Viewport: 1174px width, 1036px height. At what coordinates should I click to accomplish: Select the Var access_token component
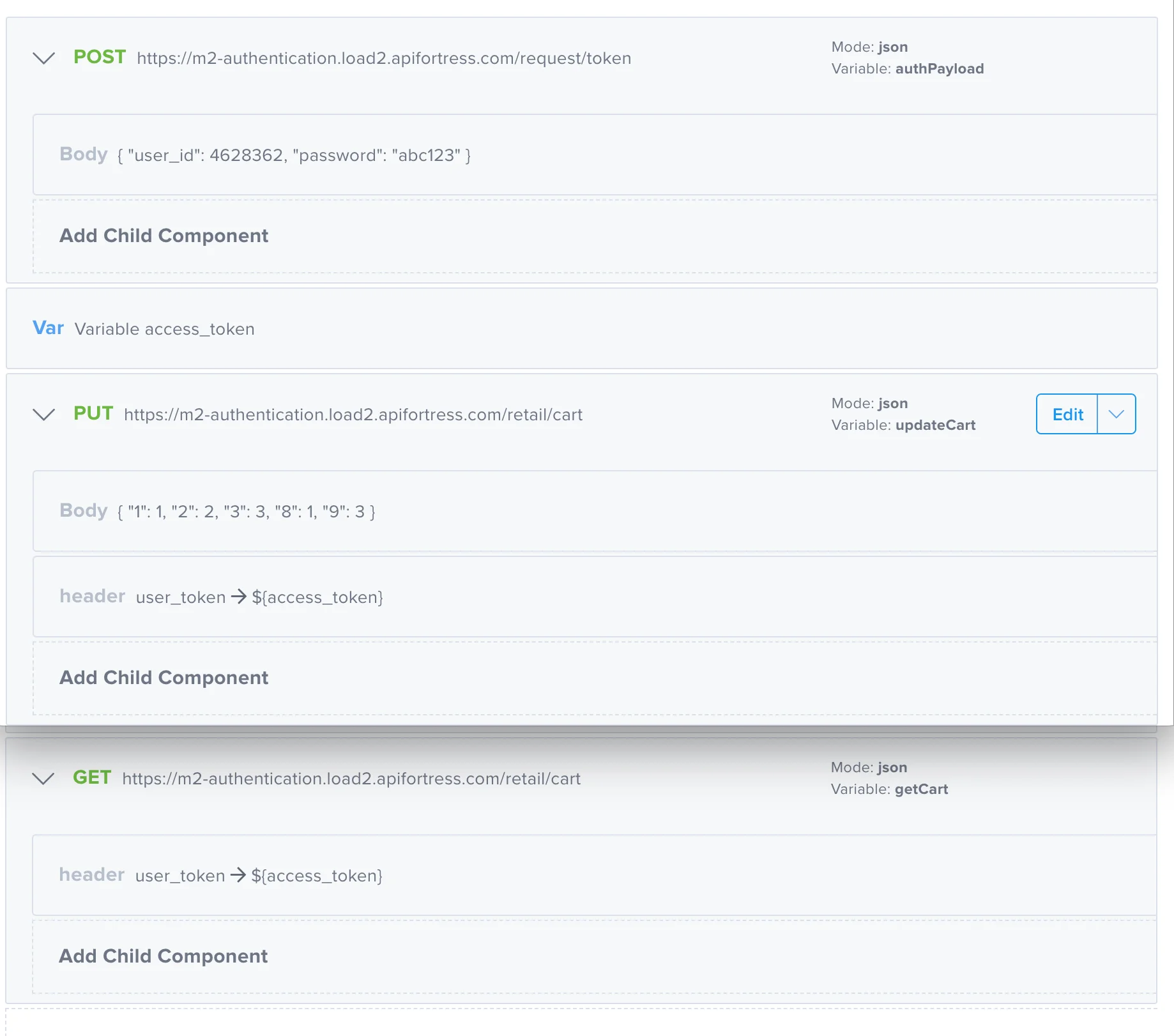tap(164, 329)
